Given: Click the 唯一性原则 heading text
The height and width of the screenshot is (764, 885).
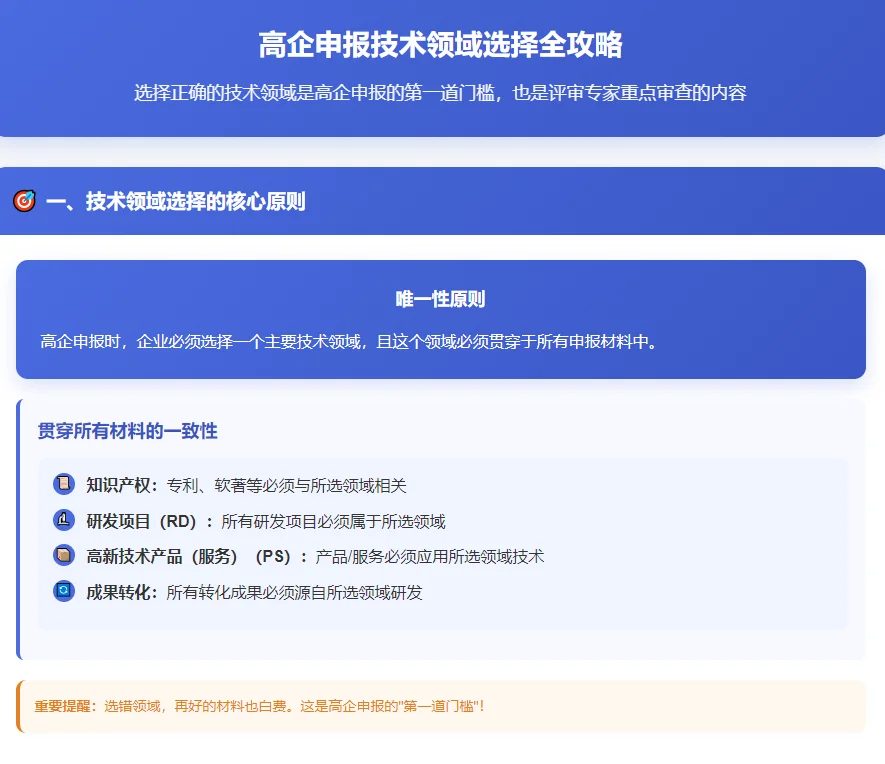Looking at the screenshot, I should click(x=441, y=296).
